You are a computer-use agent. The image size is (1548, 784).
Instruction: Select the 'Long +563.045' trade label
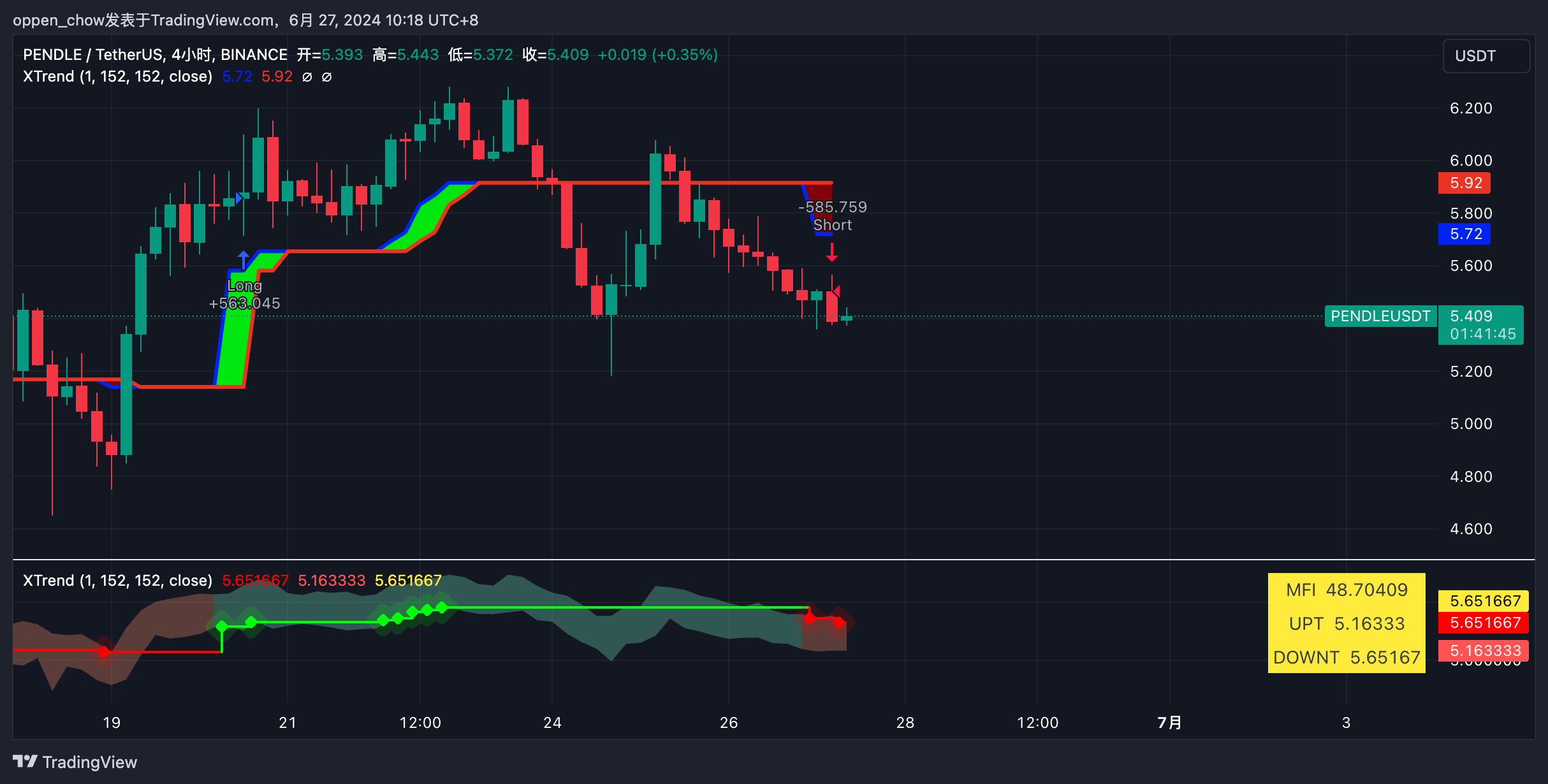tap(244, 294)
